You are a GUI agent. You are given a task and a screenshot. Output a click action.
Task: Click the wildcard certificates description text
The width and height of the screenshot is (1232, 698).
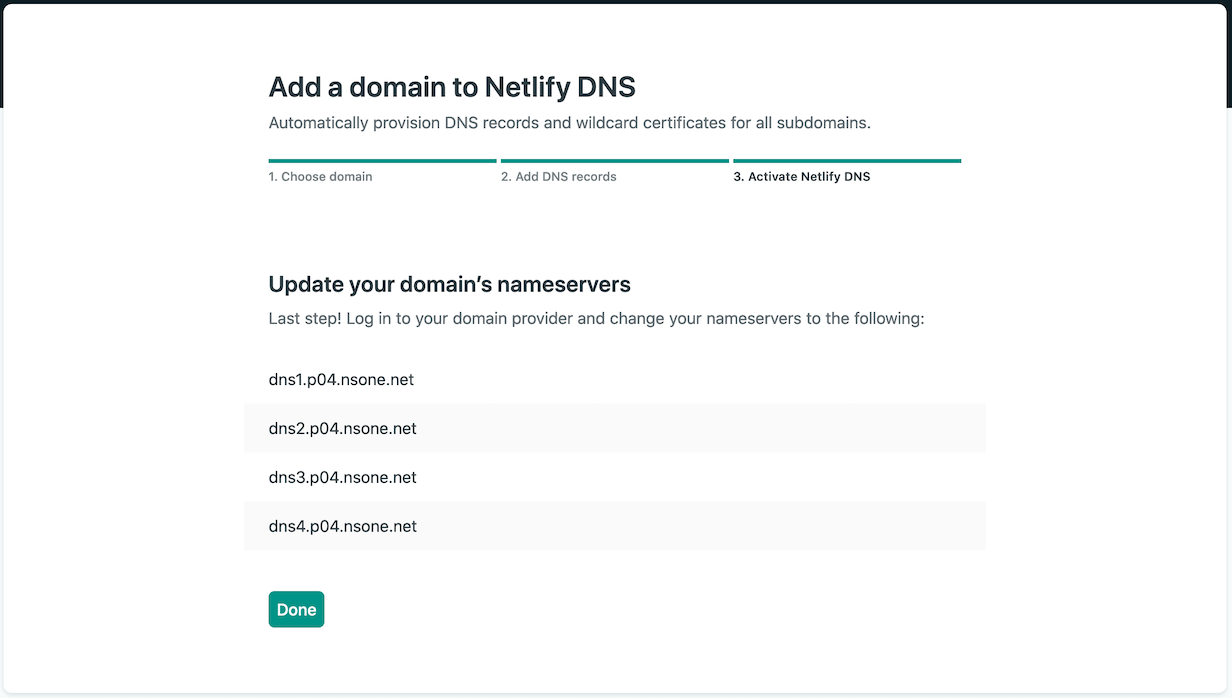coord(568,122)
